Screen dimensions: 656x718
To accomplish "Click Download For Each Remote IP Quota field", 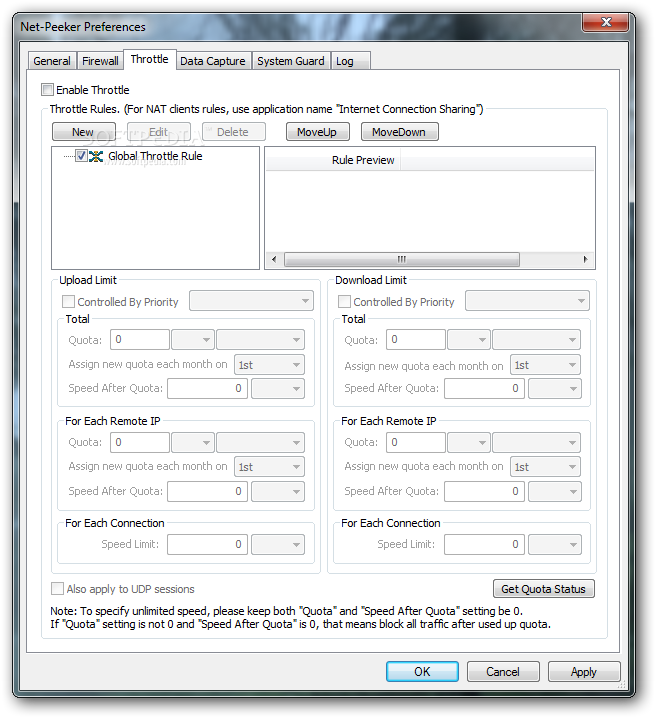I will click(416, 442).
